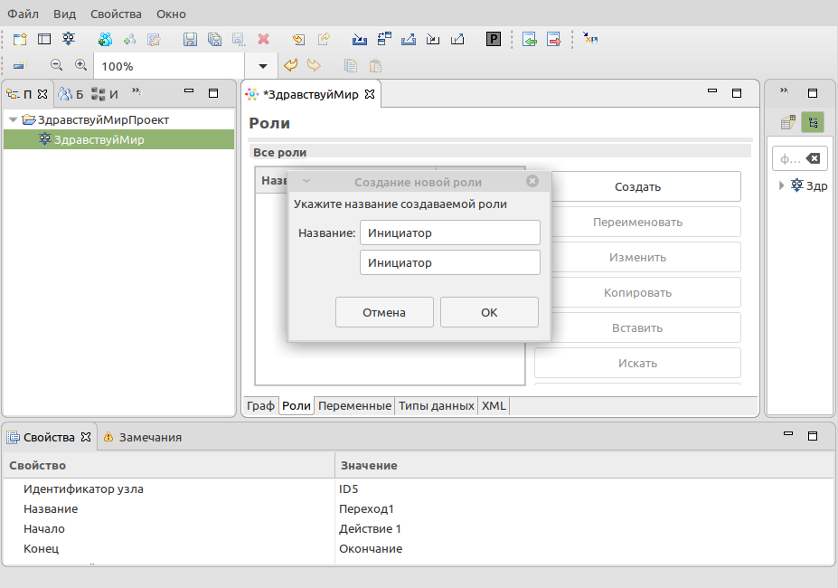Click the table-layout icon next to new project

44,39
